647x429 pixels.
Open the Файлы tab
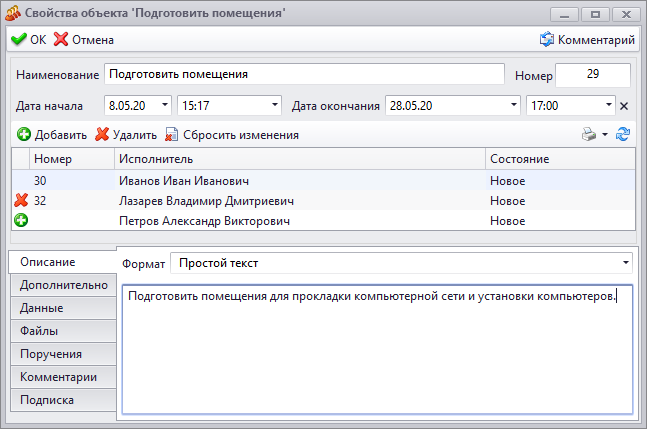pos(64,331)
